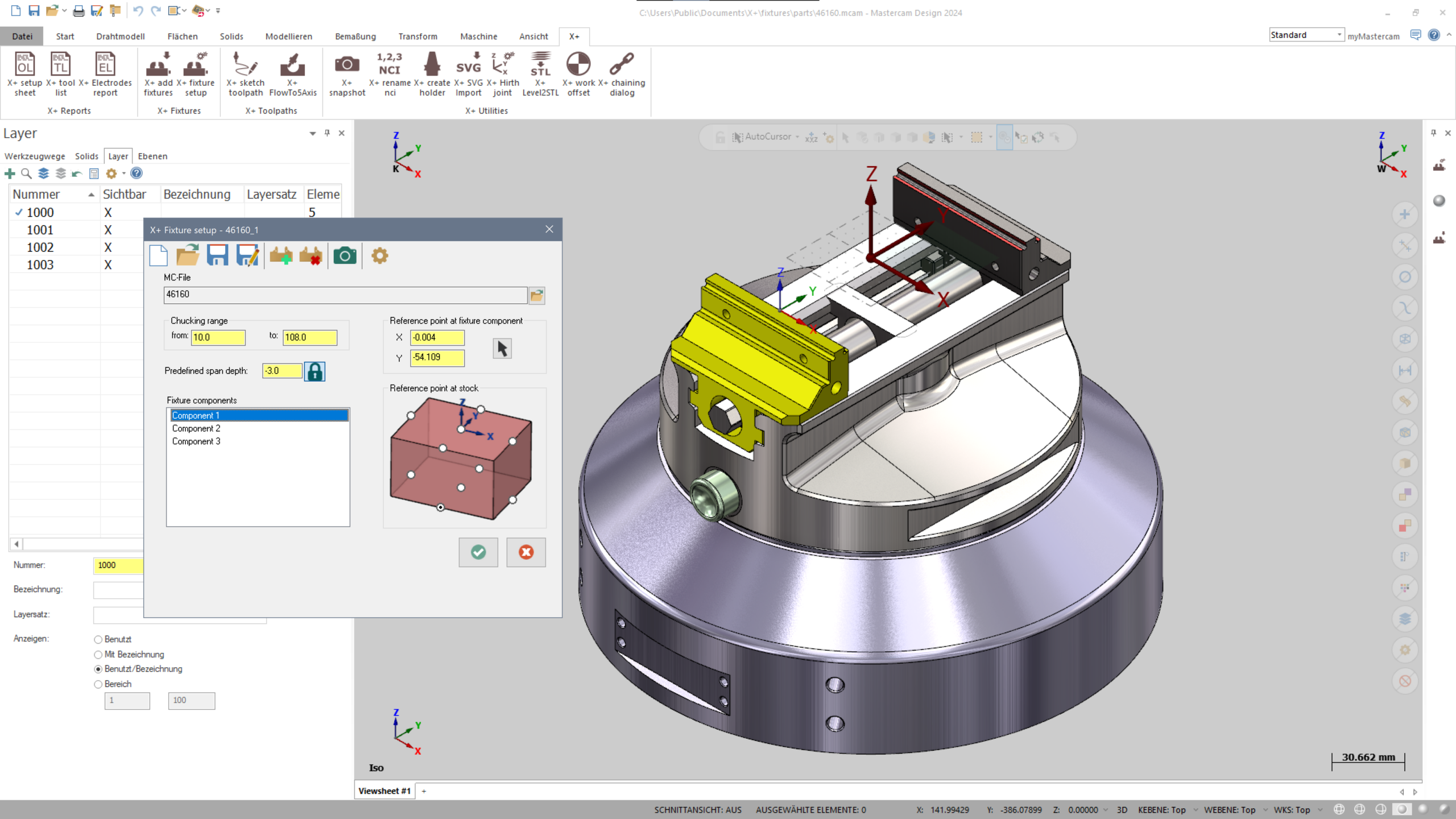Switch to the Werkzeugwege panel tab

(35, 156)
